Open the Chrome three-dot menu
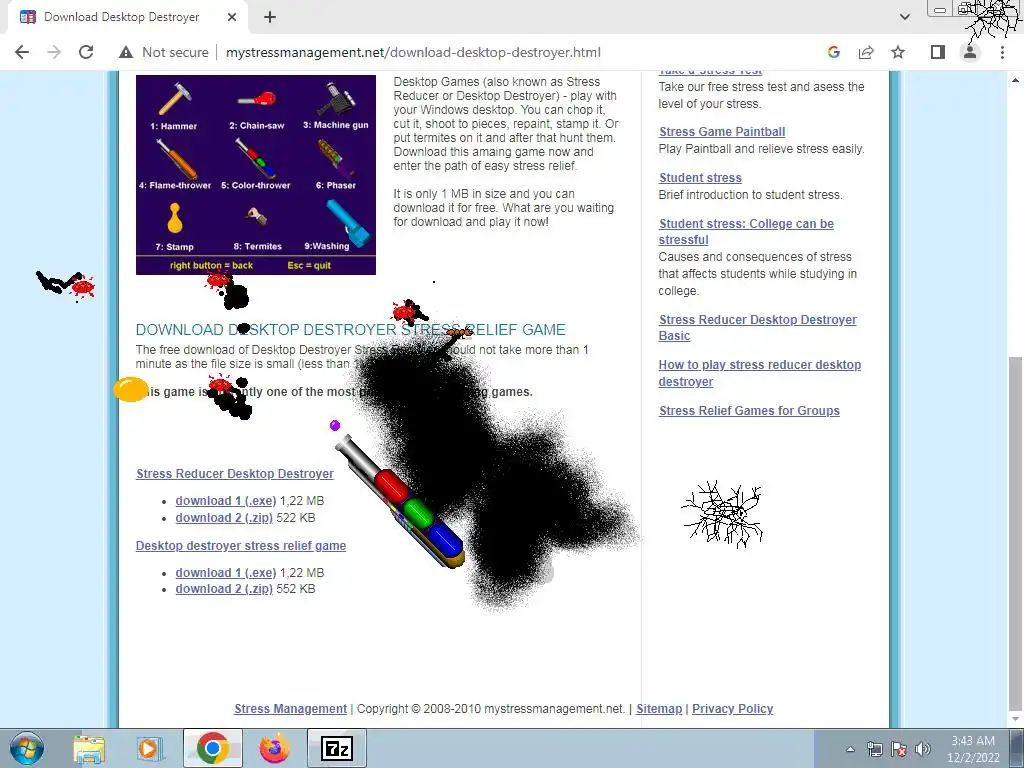 tap(1002, 52)
